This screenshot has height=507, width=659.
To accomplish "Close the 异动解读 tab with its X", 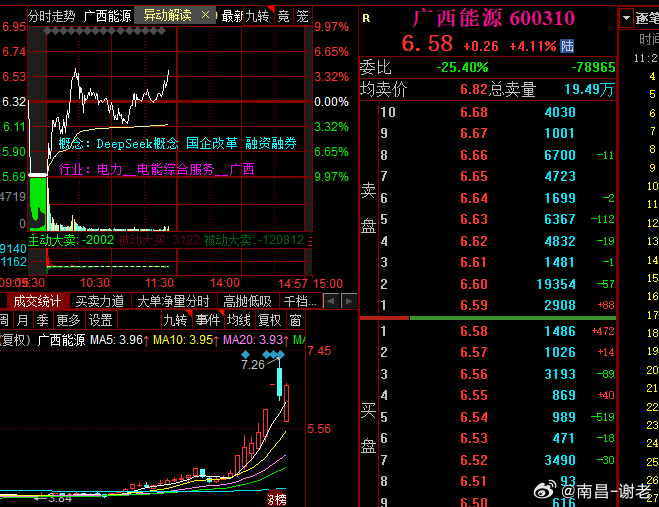I will [206, 15].
